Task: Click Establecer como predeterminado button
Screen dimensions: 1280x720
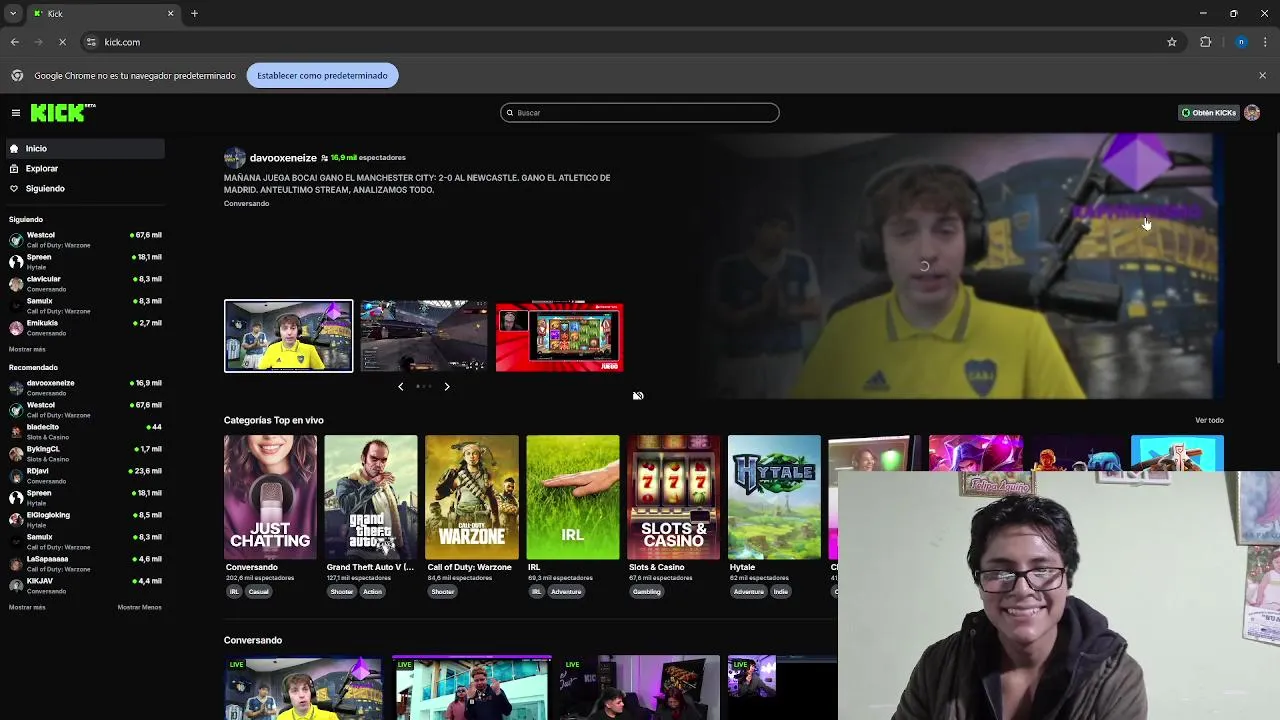Action: pos(322,76)
